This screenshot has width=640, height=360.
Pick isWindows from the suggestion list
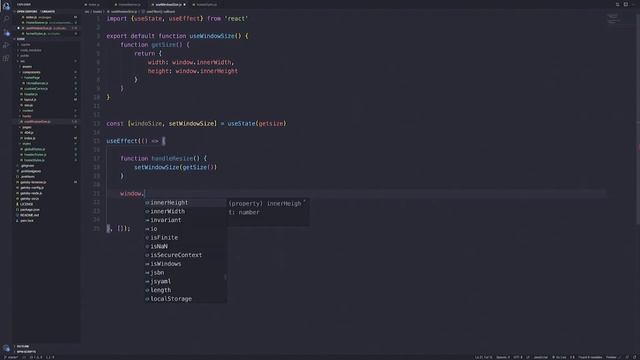(185, 264)
